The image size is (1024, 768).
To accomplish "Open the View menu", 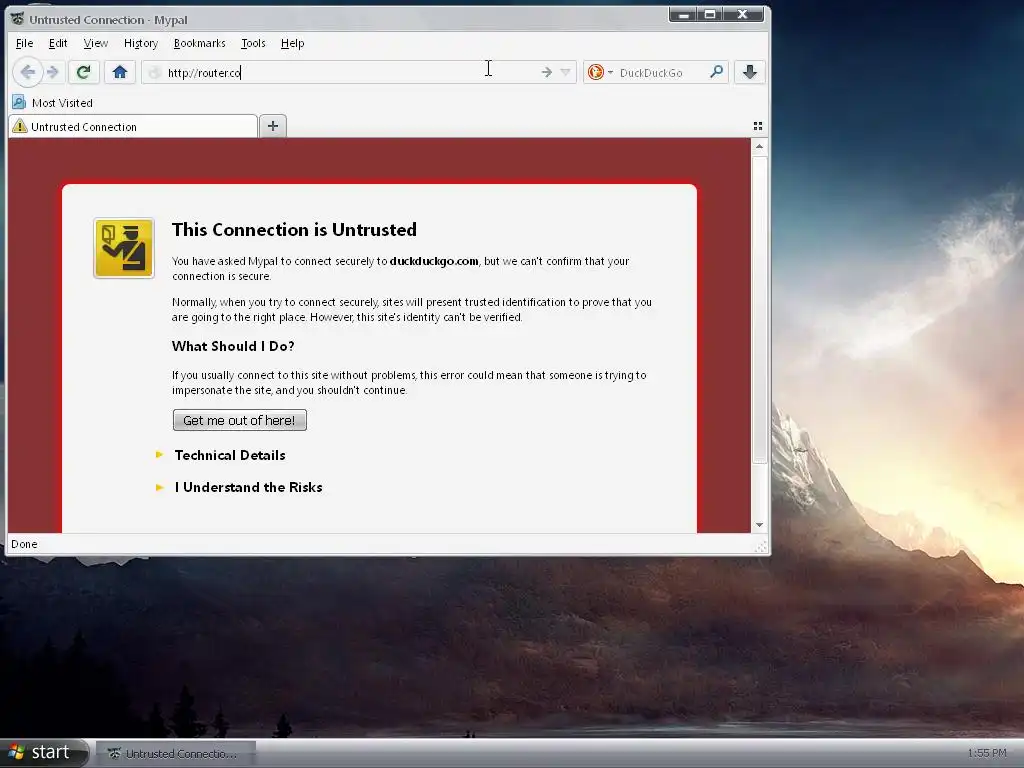I will (95, 43).
